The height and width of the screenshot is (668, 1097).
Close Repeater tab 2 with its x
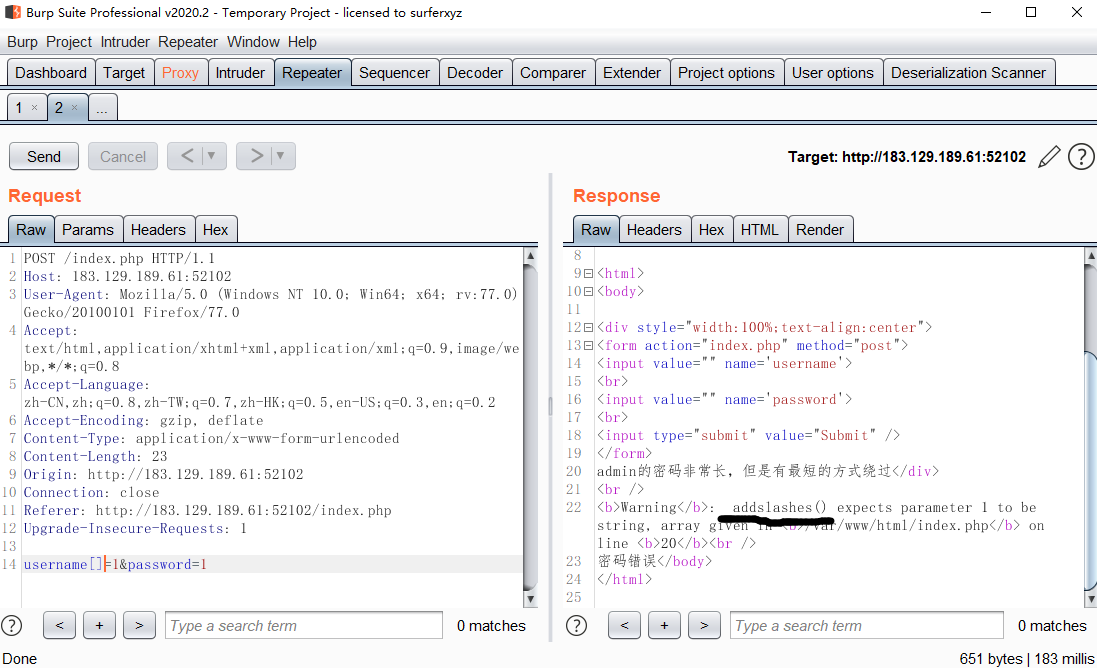[x=74, y=108]
